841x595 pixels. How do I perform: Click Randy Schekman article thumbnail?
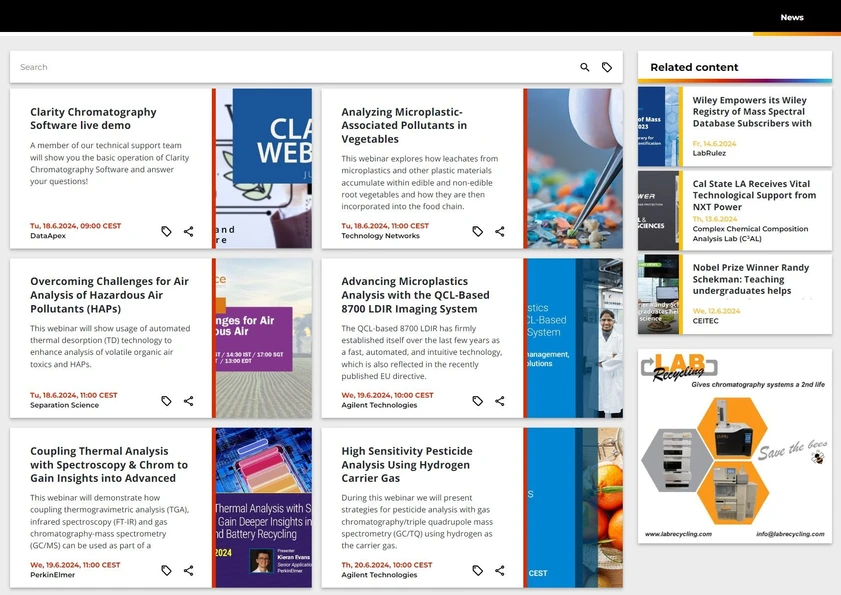pyautogui.click(x=658, y=294)
